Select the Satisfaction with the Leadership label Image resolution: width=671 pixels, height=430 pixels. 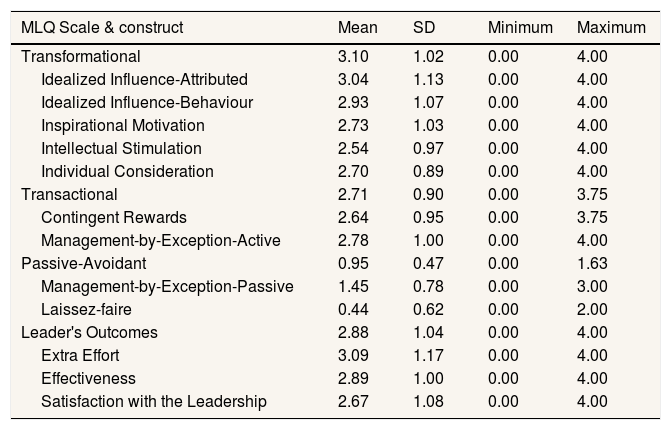154,401
